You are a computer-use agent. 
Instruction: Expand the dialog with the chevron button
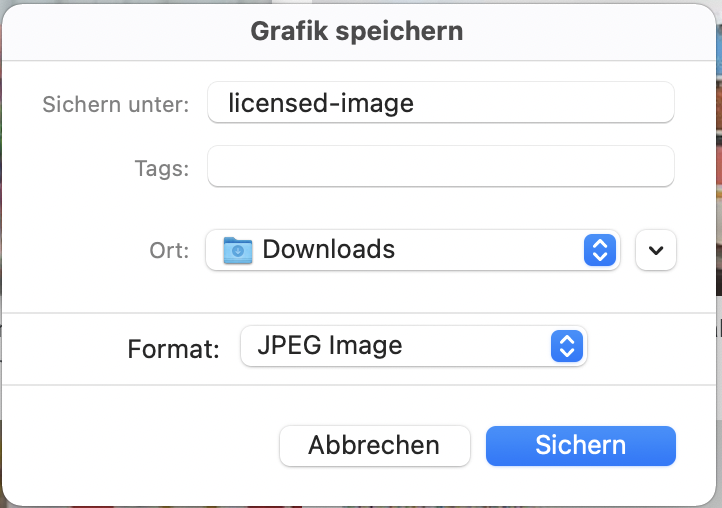[x=656, y=250]
